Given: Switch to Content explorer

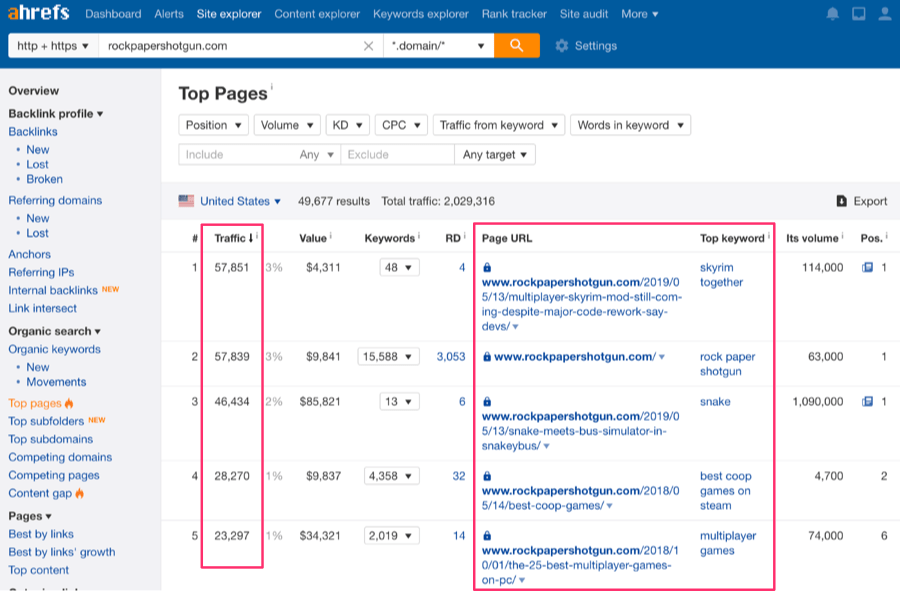Looking at the screenshot, I should click(x=317, y=14).
